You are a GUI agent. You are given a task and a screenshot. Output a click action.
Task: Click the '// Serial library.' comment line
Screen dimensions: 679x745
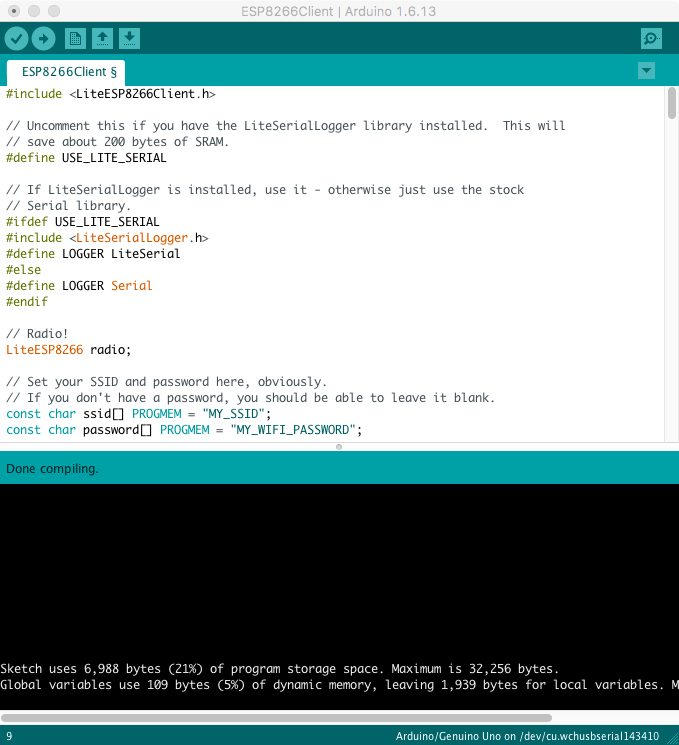click(68, 206)
